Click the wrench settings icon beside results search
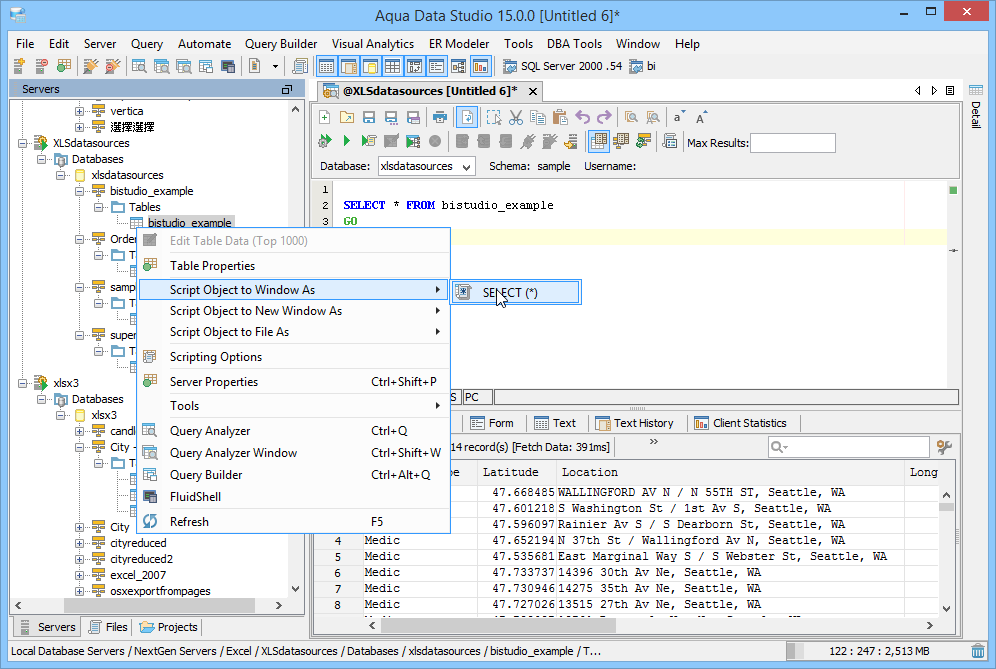Screen dimensions: 996x669 (945, 447)
